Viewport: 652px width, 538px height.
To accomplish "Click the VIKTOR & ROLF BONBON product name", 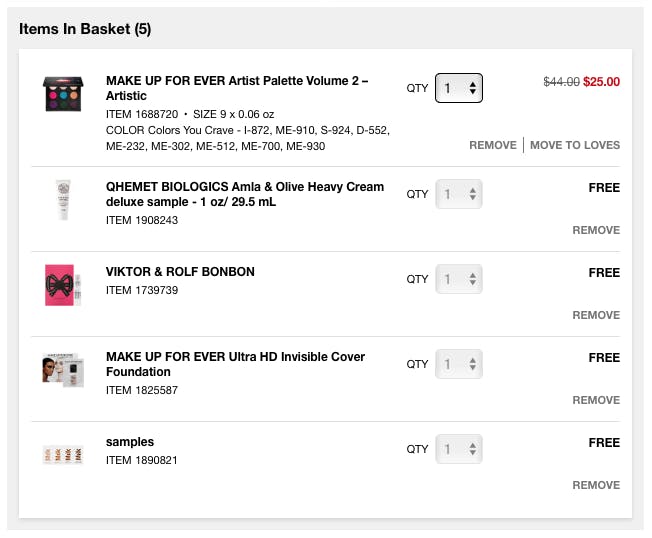I will (180, 271).
